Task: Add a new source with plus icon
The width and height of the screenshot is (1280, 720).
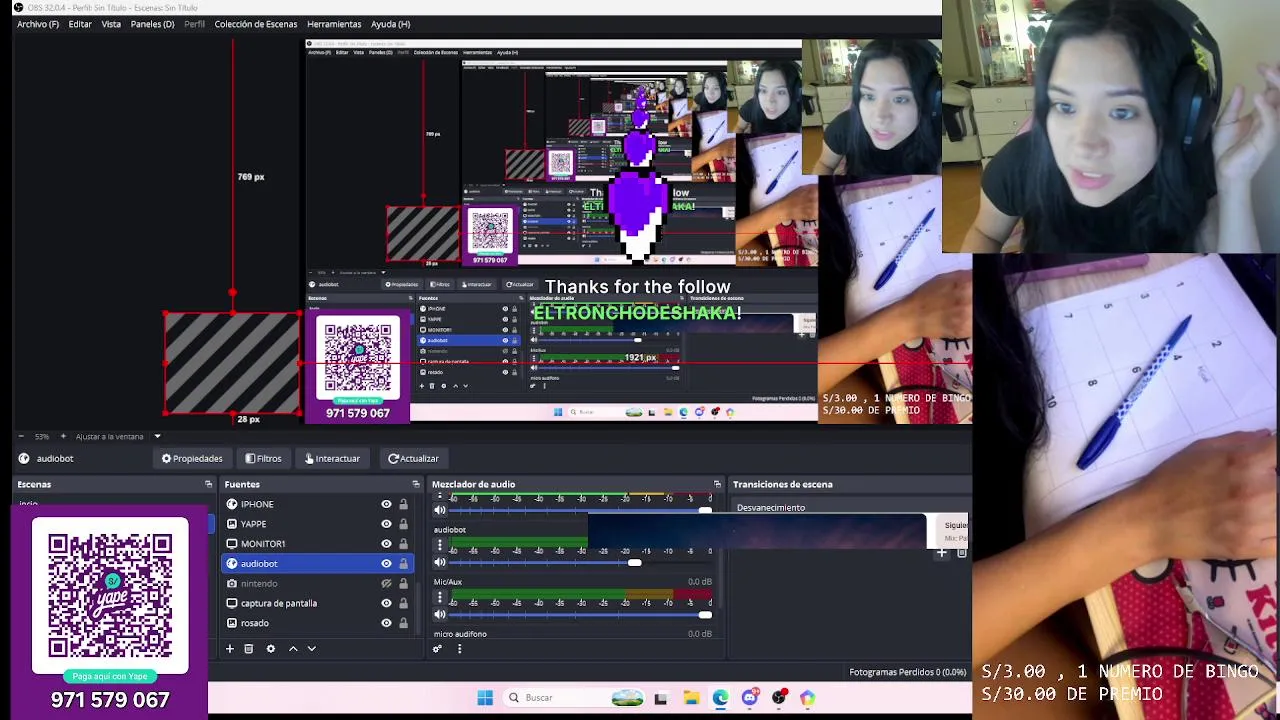Action: point(229,649)
